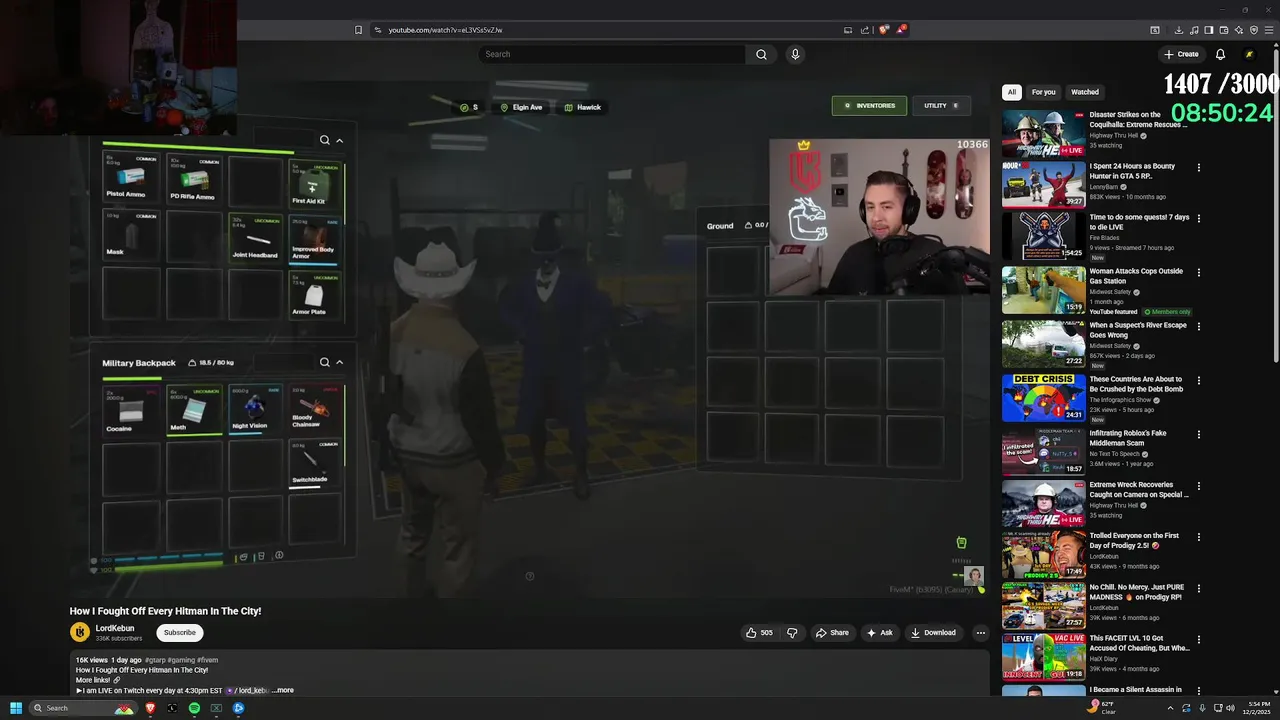Click the Create button

(x=1181, y=54)
